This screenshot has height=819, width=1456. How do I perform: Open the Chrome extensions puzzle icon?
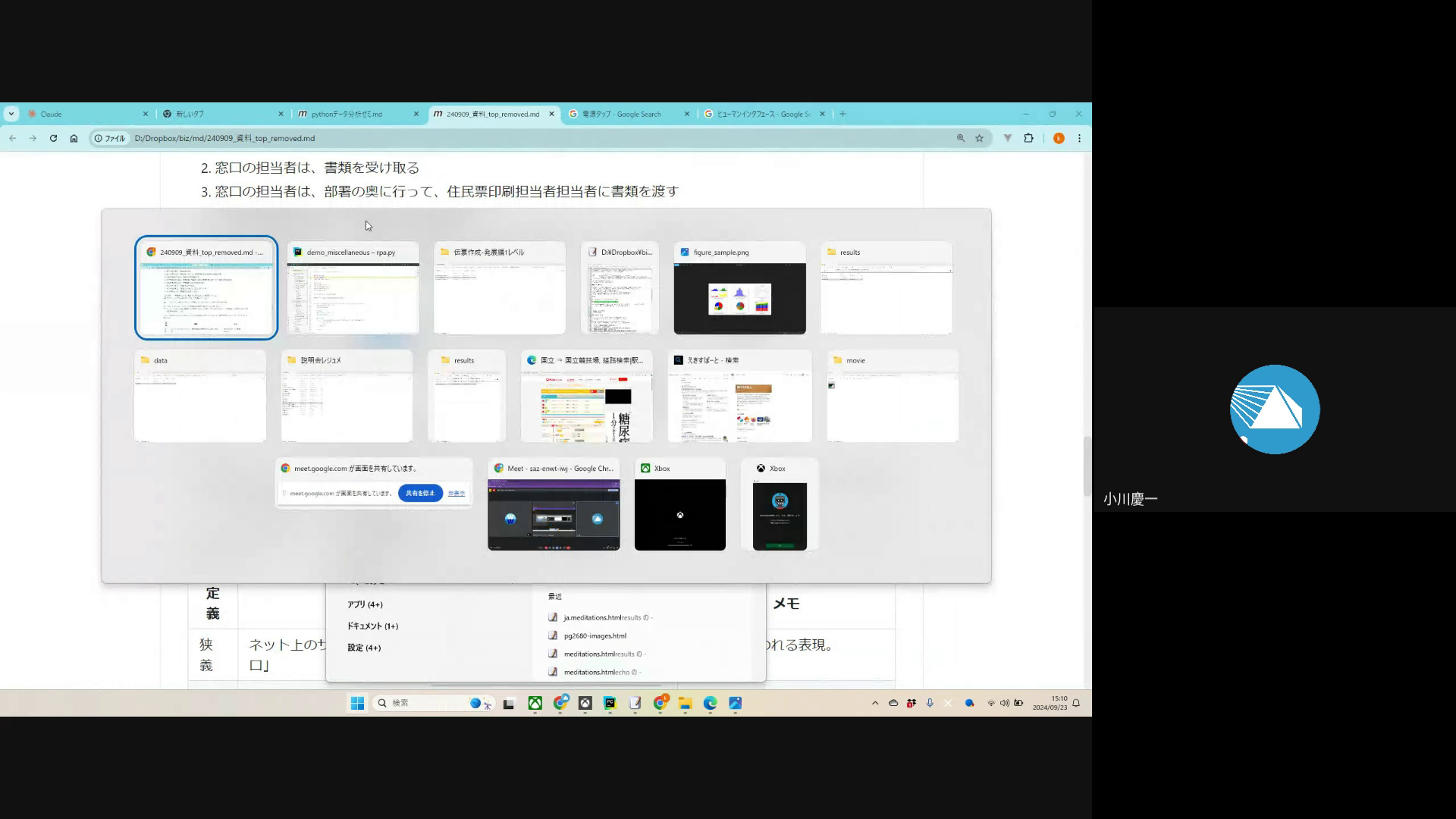click(x=1028, y=138)
